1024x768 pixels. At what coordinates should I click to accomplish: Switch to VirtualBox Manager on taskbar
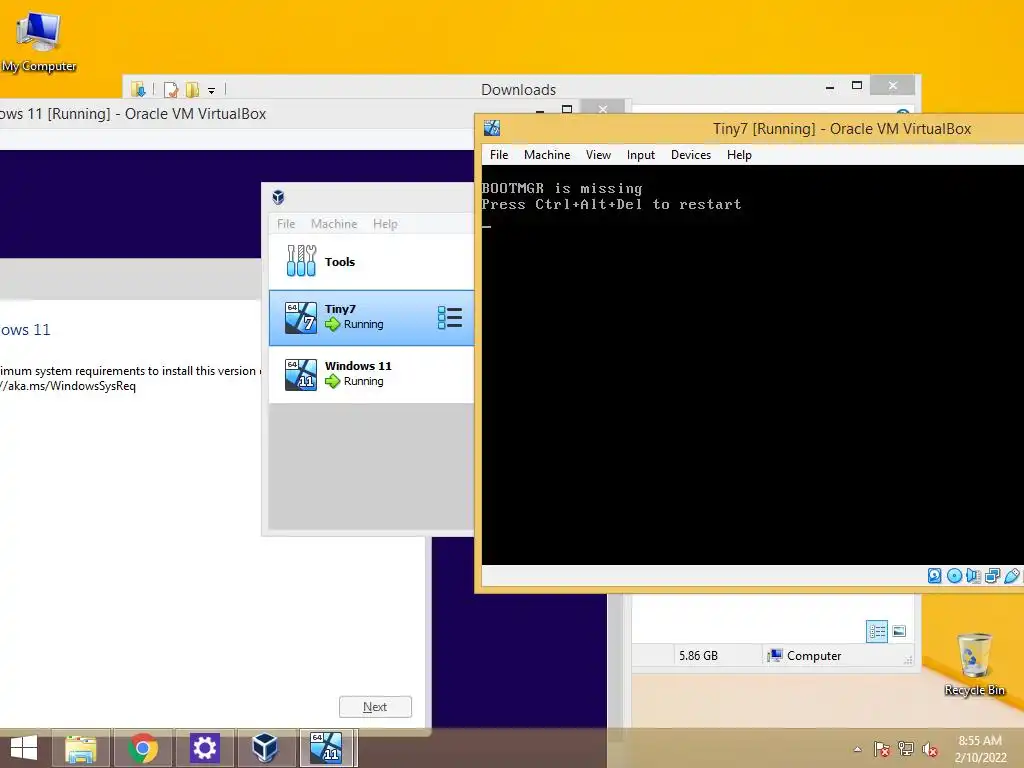[x=266, y=748]
